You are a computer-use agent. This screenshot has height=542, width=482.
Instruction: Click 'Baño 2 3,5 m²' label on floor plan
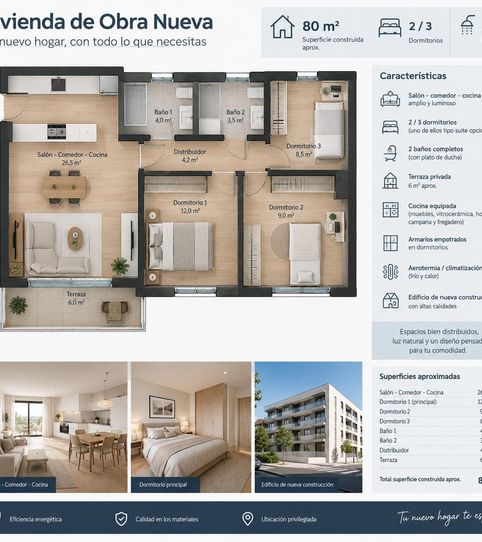coord(235,116)
